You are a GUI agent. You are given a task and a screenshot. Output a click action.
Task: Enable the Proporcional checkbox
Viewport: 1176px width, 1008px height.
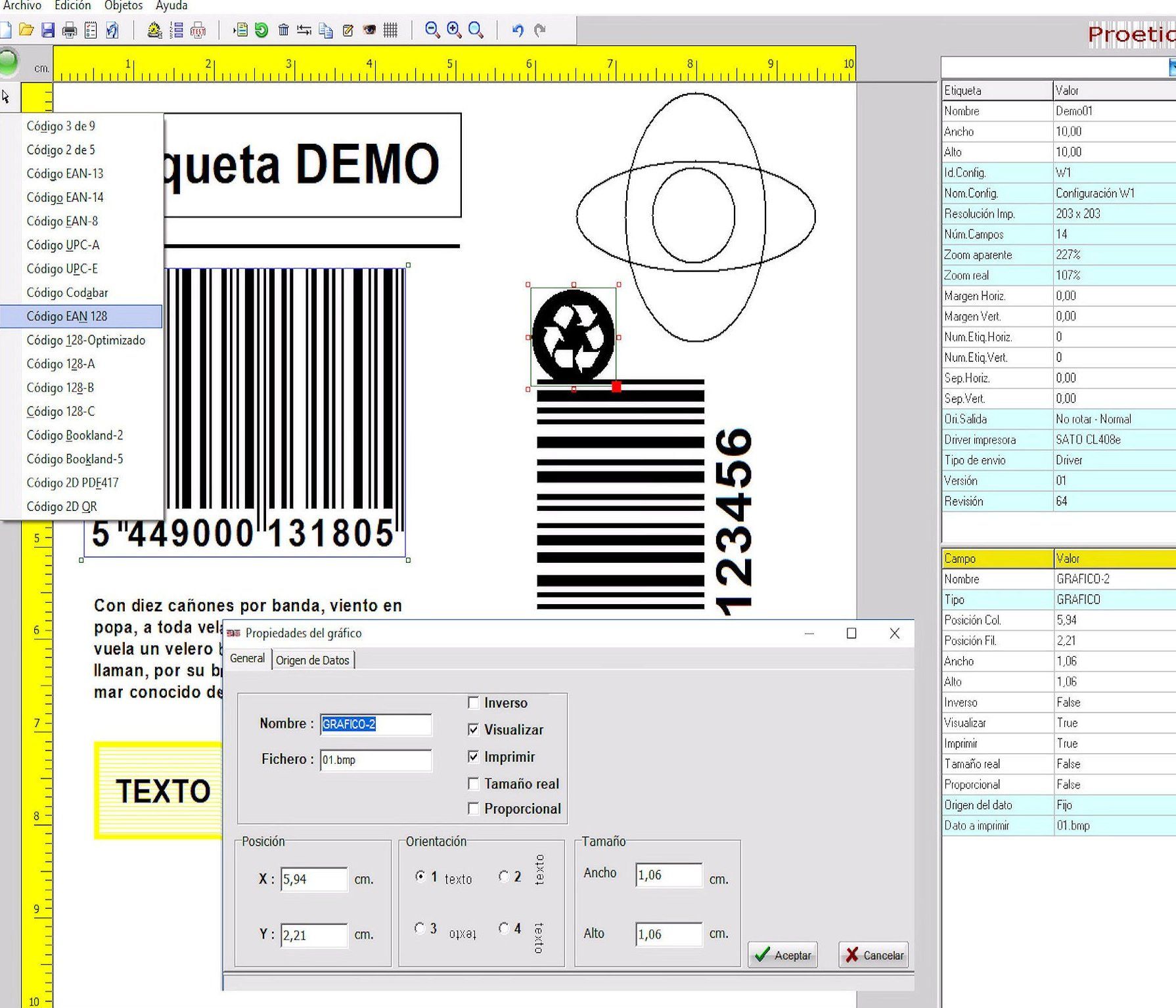click(473, 808)
